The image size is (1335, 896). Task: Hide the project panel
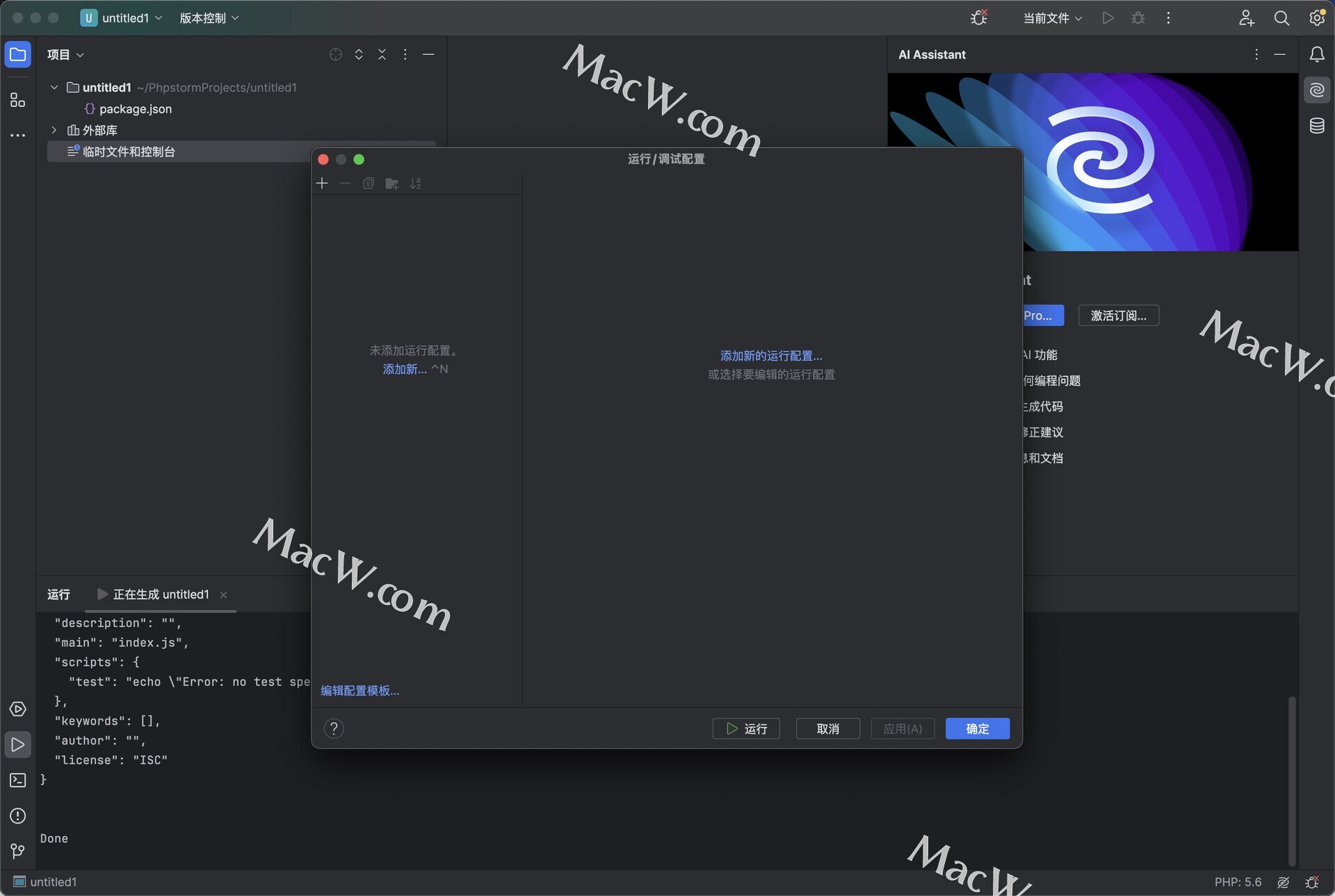[x=428, y=54]
